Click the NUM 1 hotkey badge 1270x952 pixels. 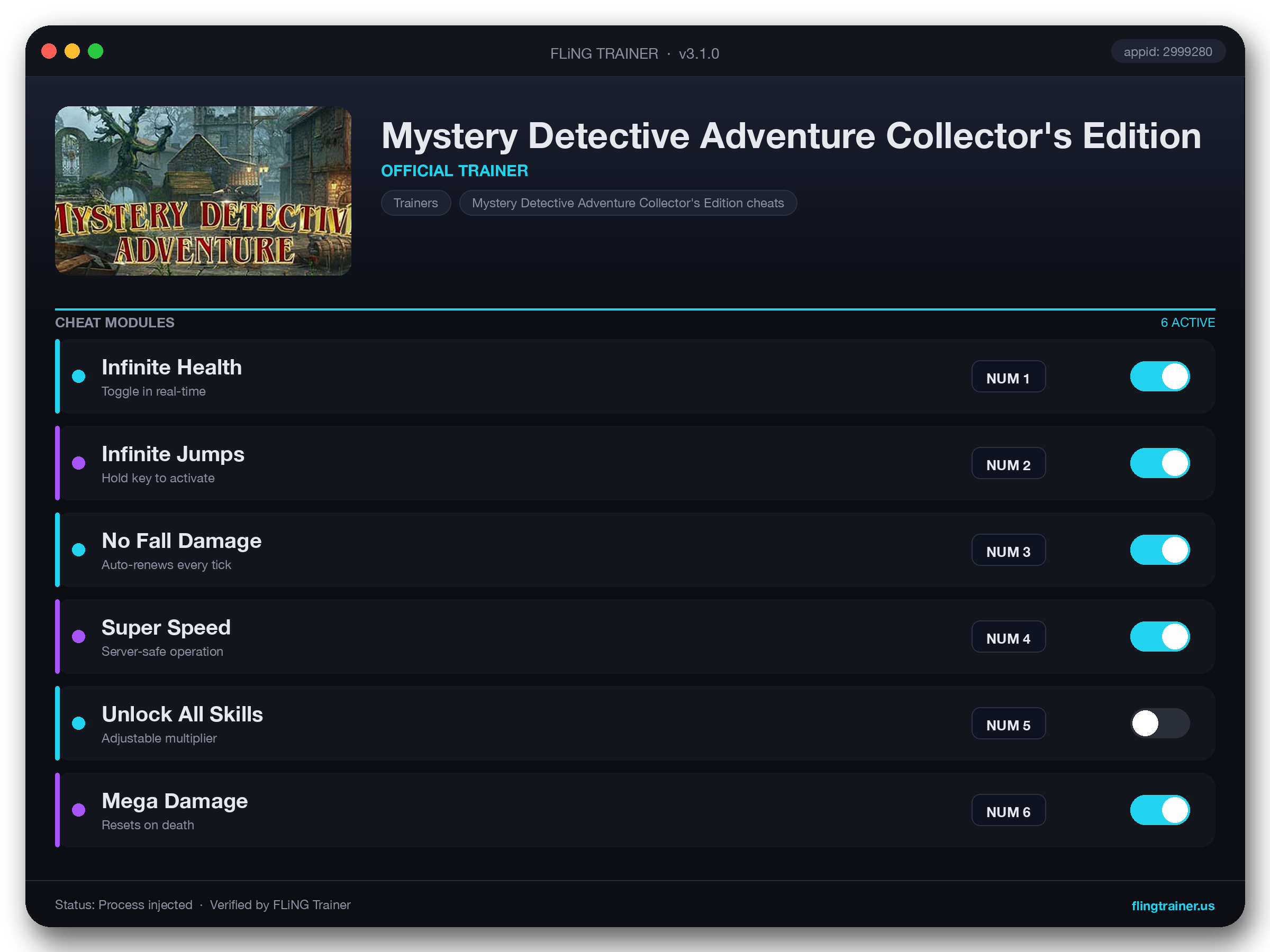pyautogui.click(x=1008, y=377)
